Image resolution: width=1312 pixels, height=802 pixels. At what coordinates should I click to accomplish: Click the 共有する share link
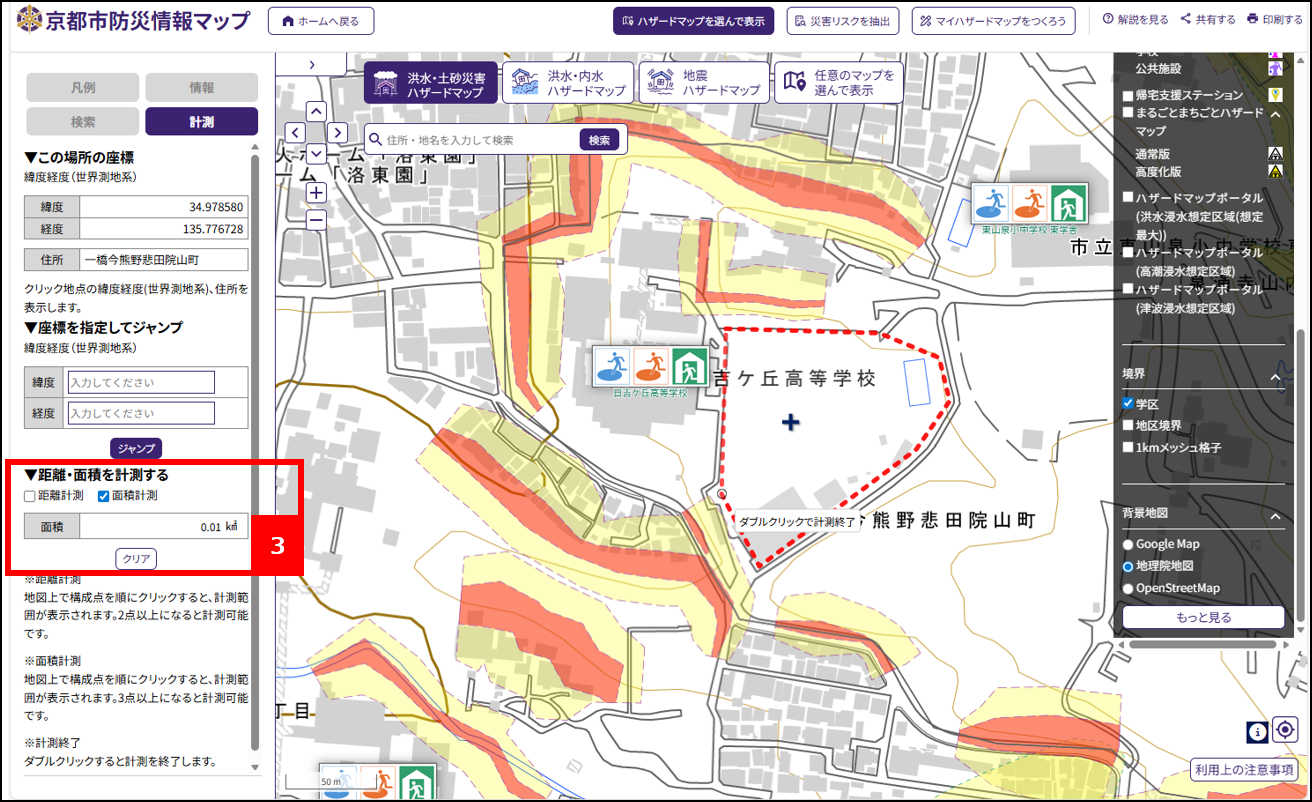[x=1208, y=19]
